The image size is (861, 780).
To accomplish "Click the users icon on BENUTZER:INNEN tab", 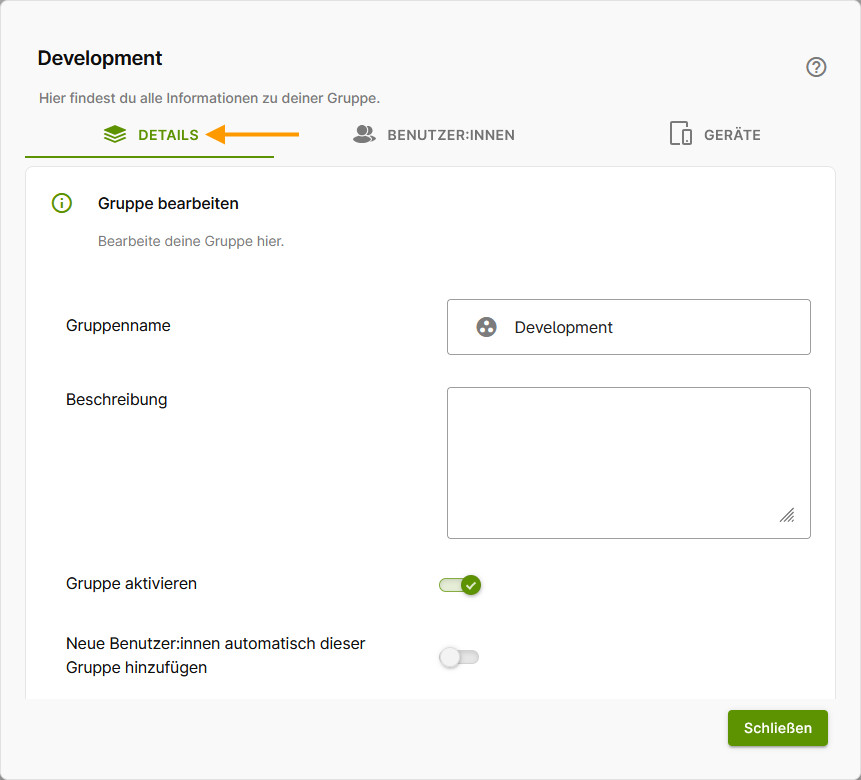I will [x=362, y=133].
